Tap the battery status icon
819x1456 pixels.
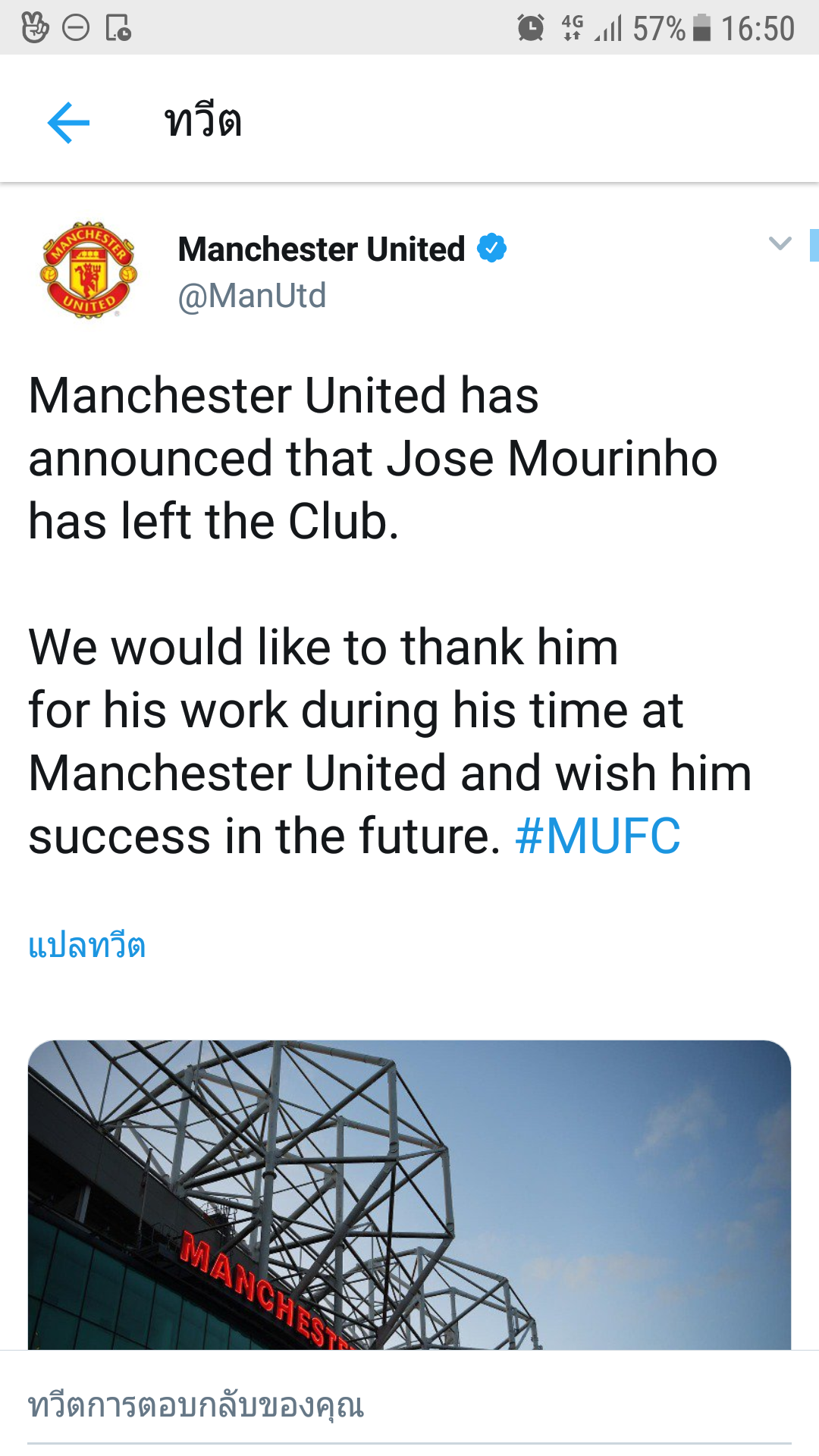[702, 28]
